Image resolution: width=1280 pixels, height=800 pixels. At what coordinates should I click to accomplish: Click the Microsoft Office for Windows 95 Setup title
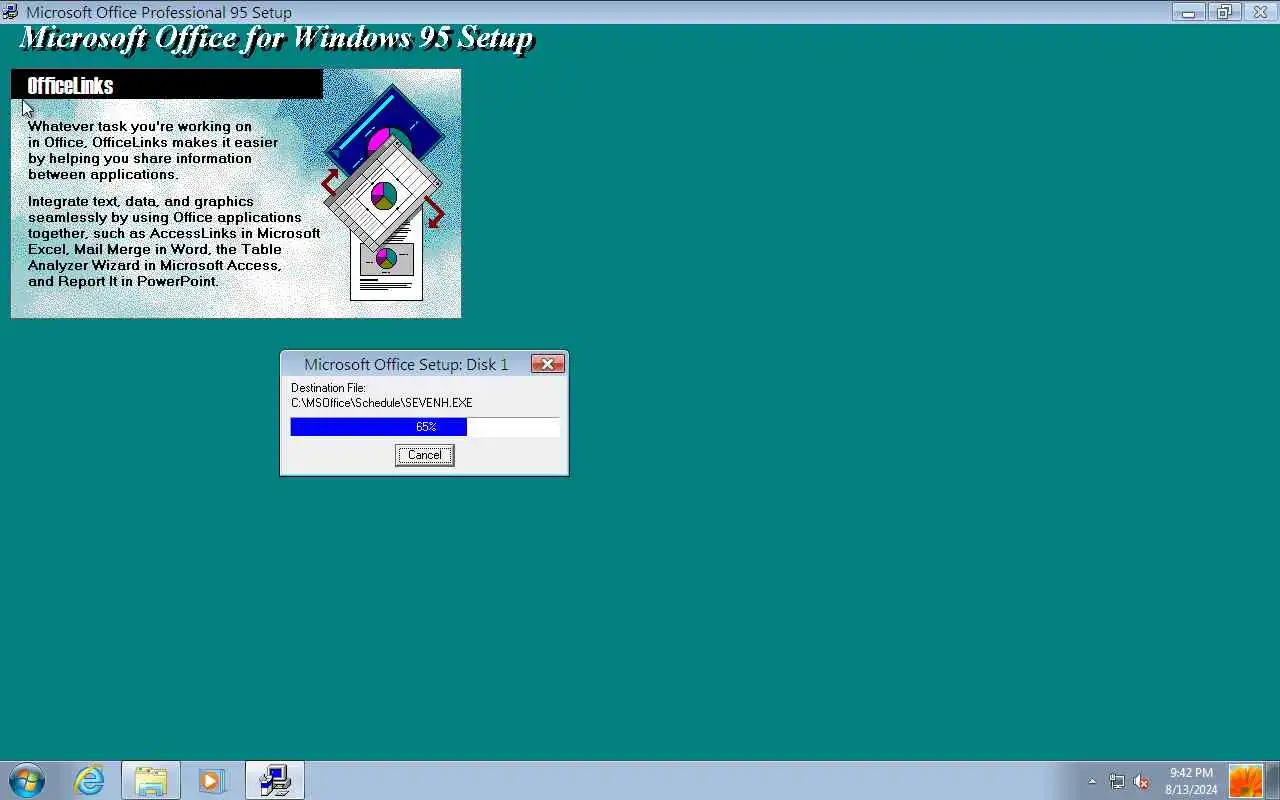(277, 38)
